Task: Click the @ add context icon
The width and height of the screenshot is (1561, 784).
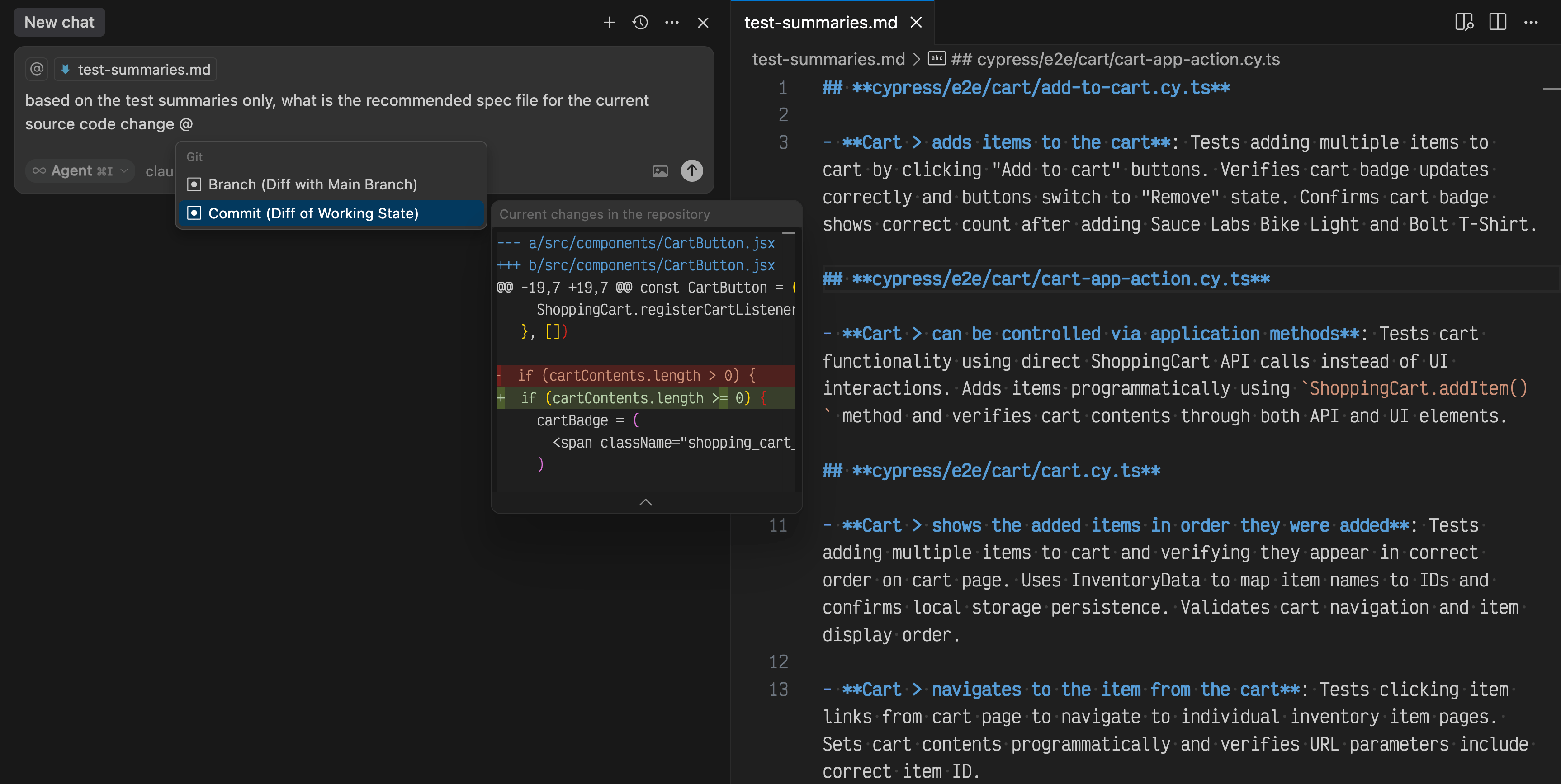Action: click(37, 69)
